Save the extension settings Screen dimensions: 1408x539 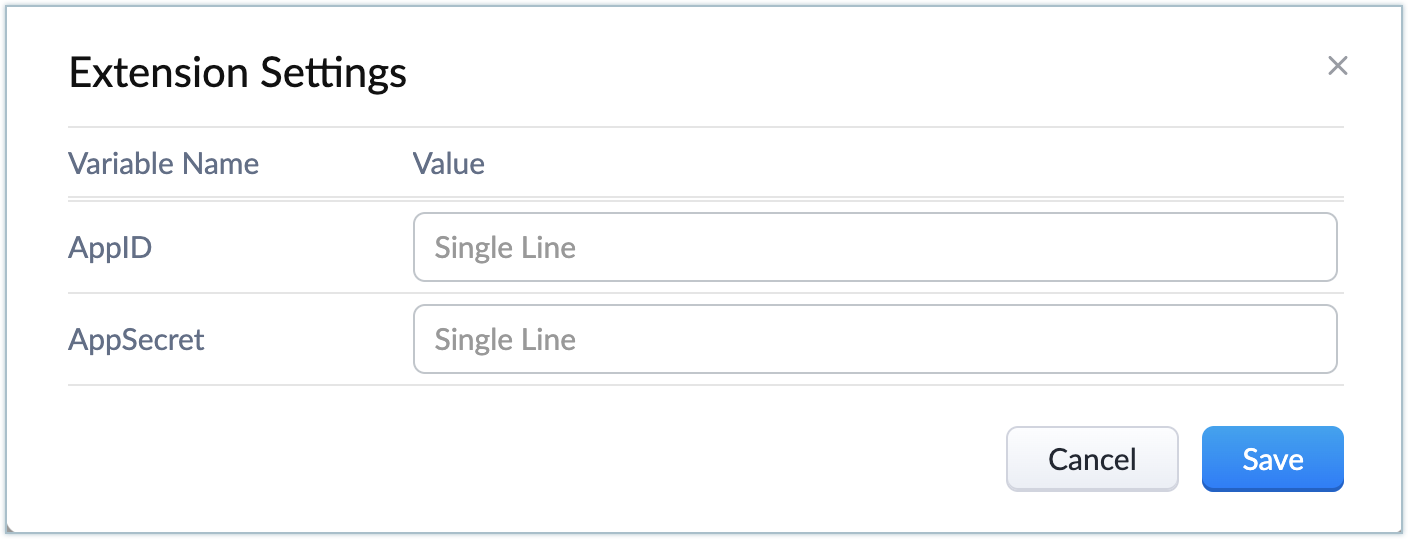point(1272,459)
